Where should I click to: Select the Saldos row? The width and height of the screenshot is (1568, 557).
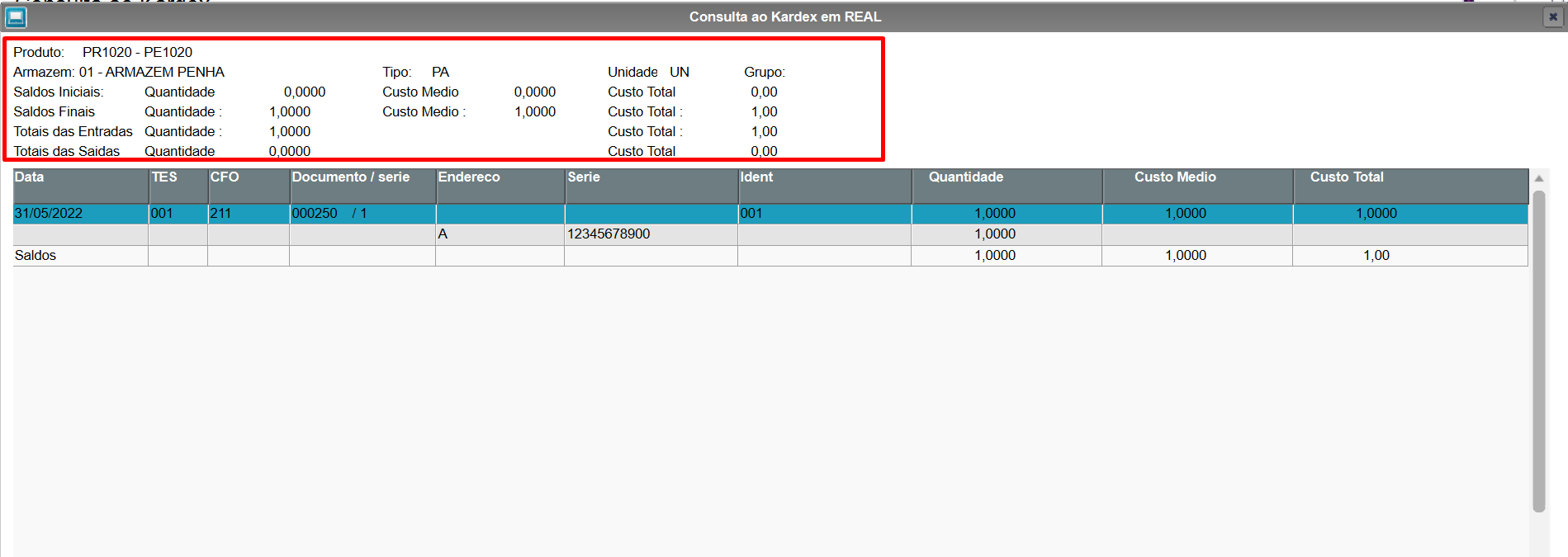[770, 256]
